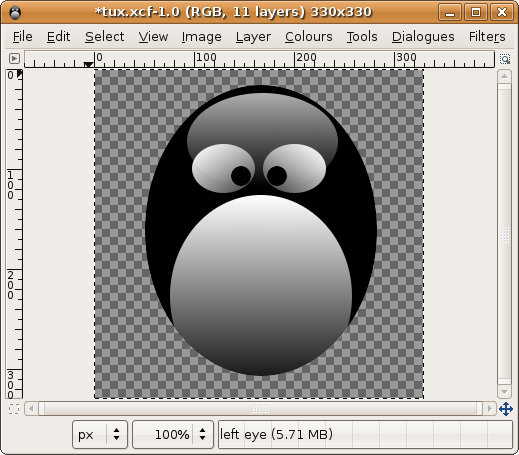Click the image menu arrow button left of the horizontal ruler
This screenshot has width=519, height=455.
coord(14,59)
